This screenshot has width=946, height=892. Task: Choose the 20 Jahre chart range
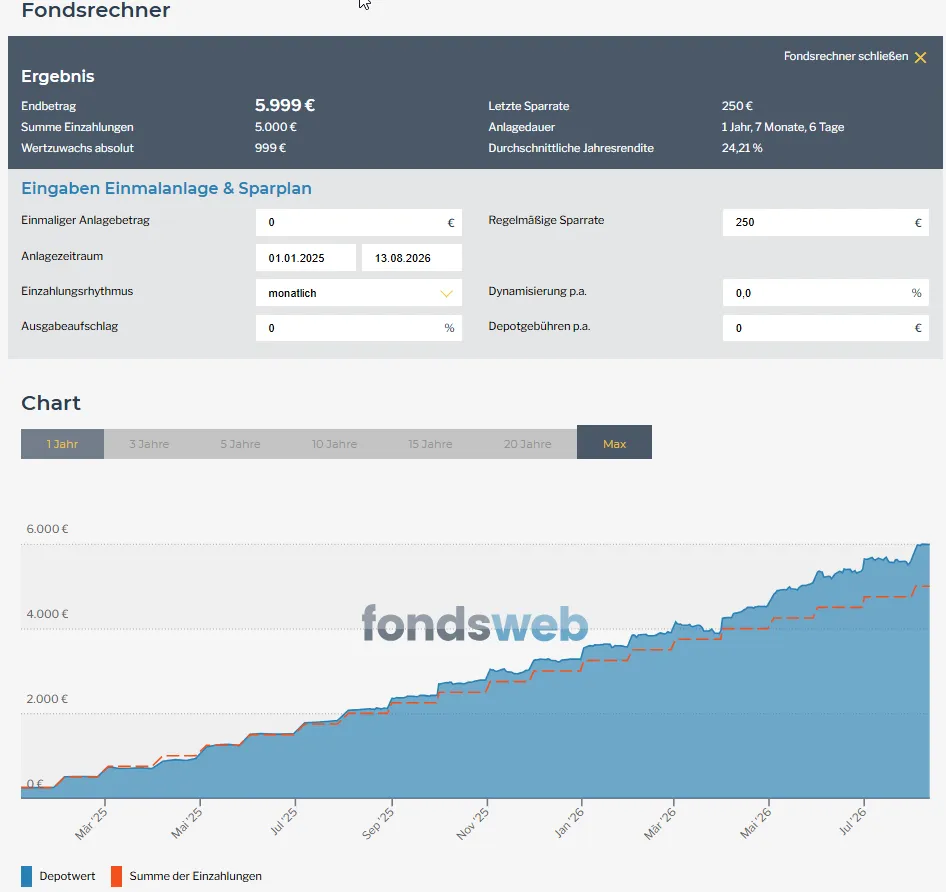click(x=527, y=444)
